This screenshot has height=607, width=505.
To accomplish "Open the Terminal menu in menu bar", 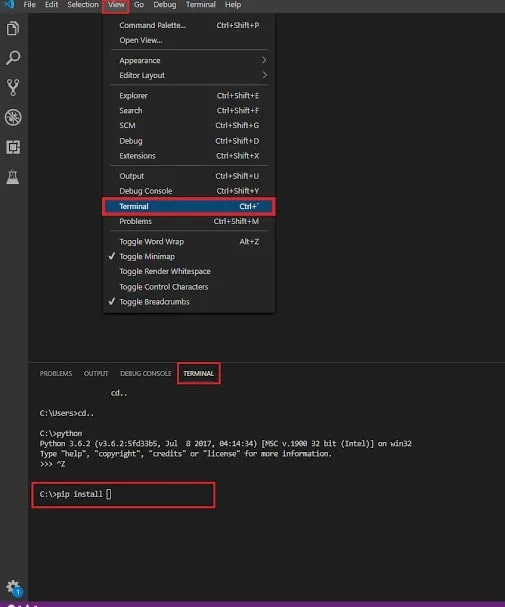I will pyautogui.click(x=200, y=5).
